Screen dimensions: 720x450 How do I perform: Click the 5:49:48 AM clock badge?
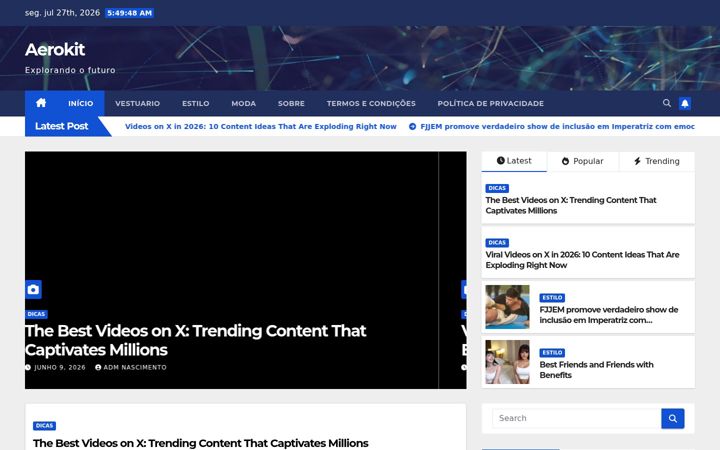(129, 13)
